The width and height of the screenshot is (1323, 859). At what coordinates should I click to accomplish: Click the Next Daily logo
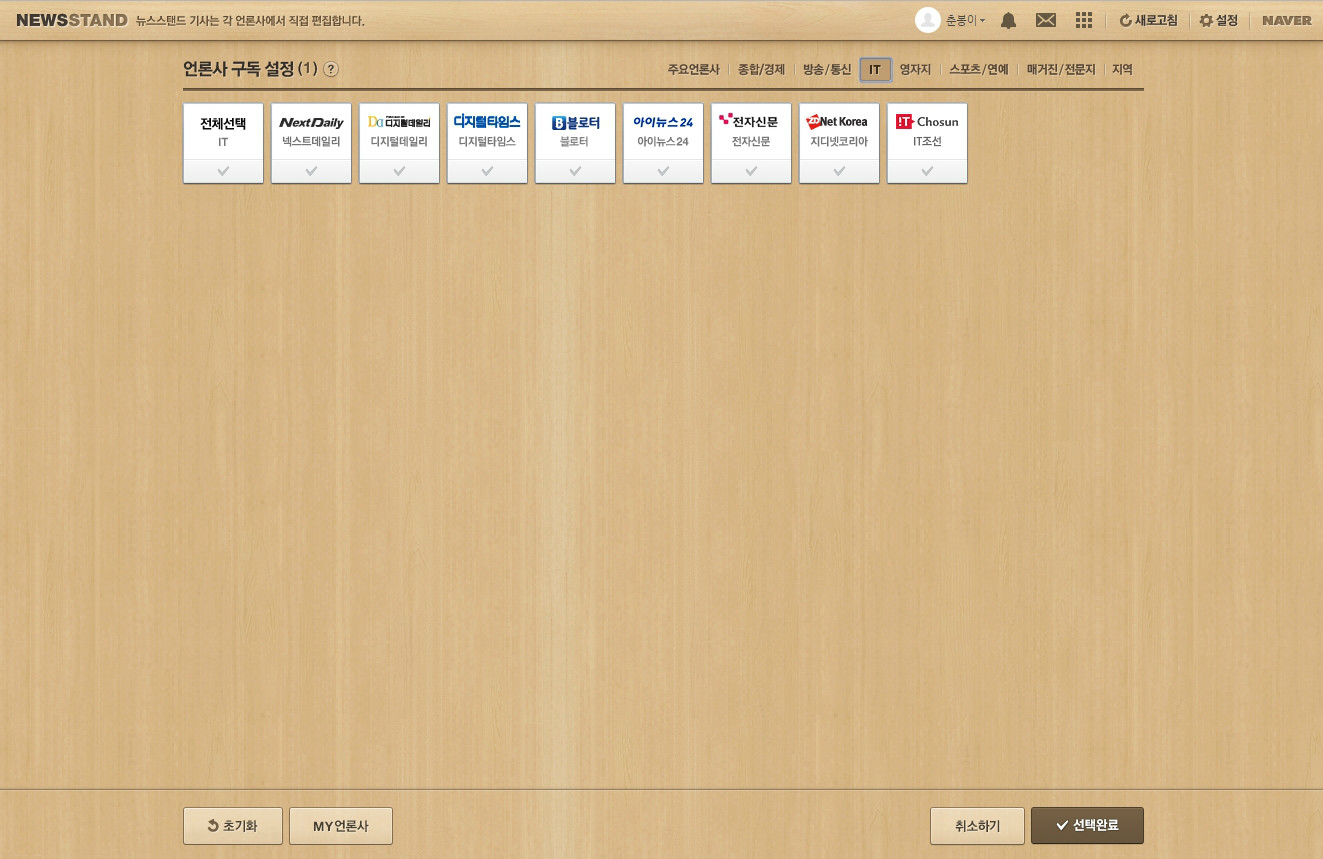pos(311,122)
